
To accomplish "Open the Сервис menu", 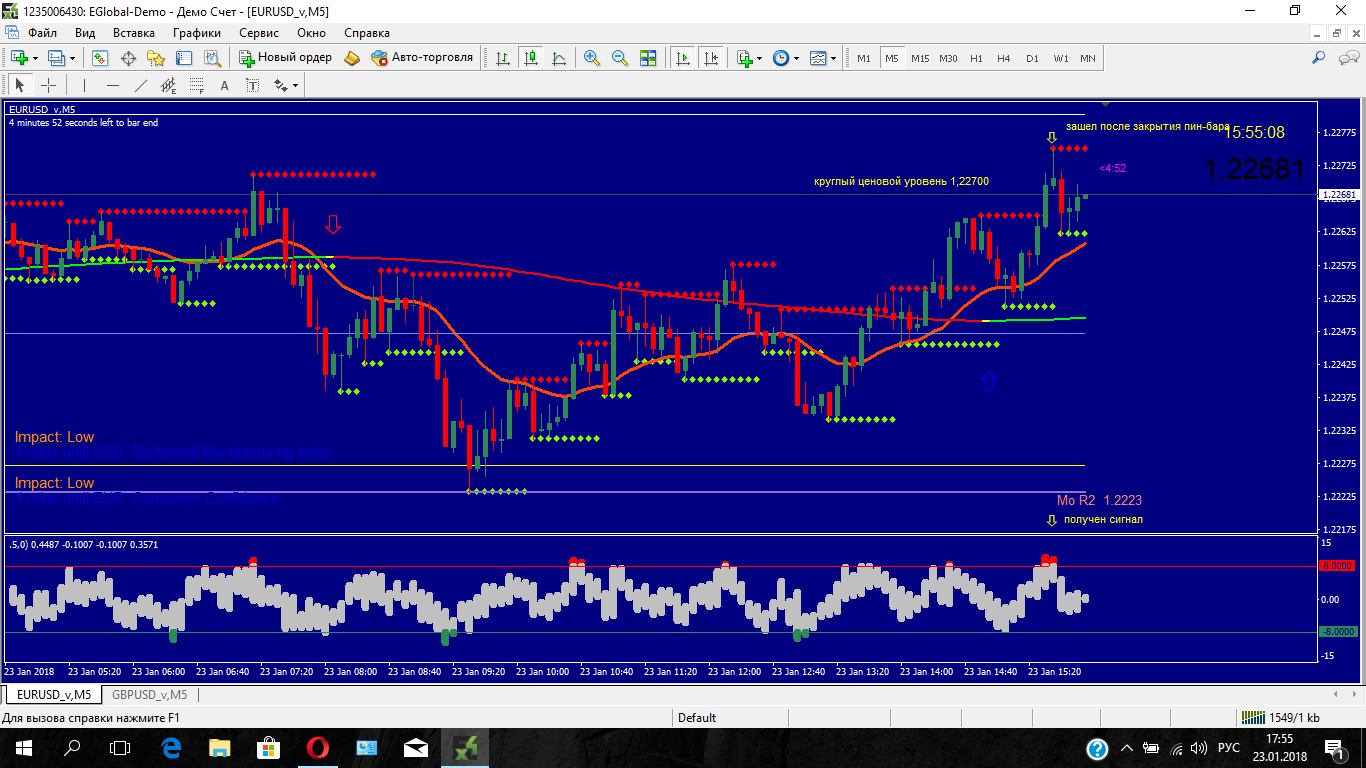I will pyautogui.click(x=259, y=32).
